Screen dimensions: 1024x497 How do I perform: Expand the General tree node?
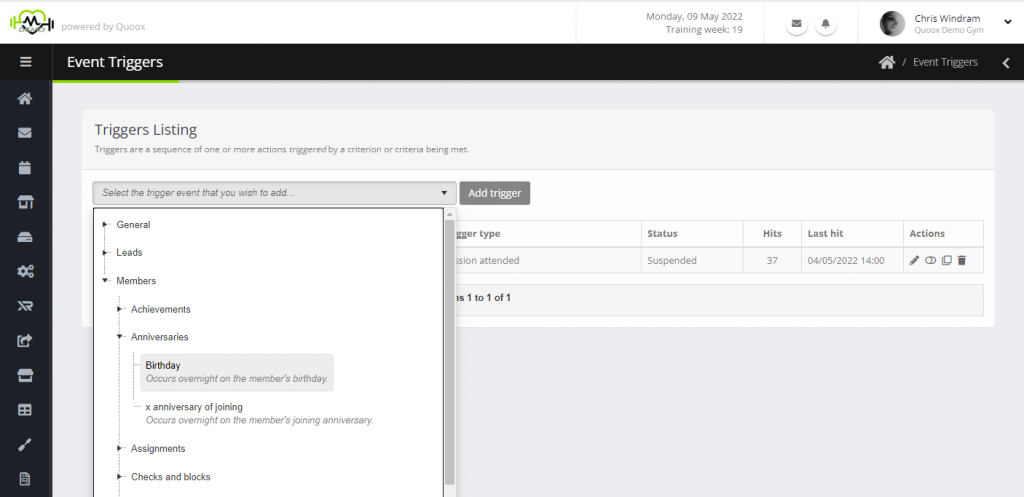[x=104, y=225]
